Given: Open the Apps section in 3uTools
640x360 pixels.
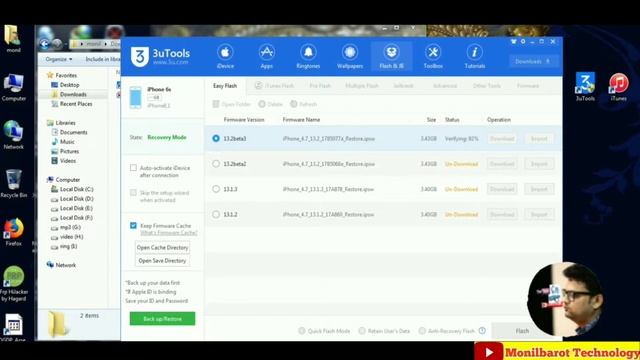Looking at the screenshot, I should (x=267, y=56).
